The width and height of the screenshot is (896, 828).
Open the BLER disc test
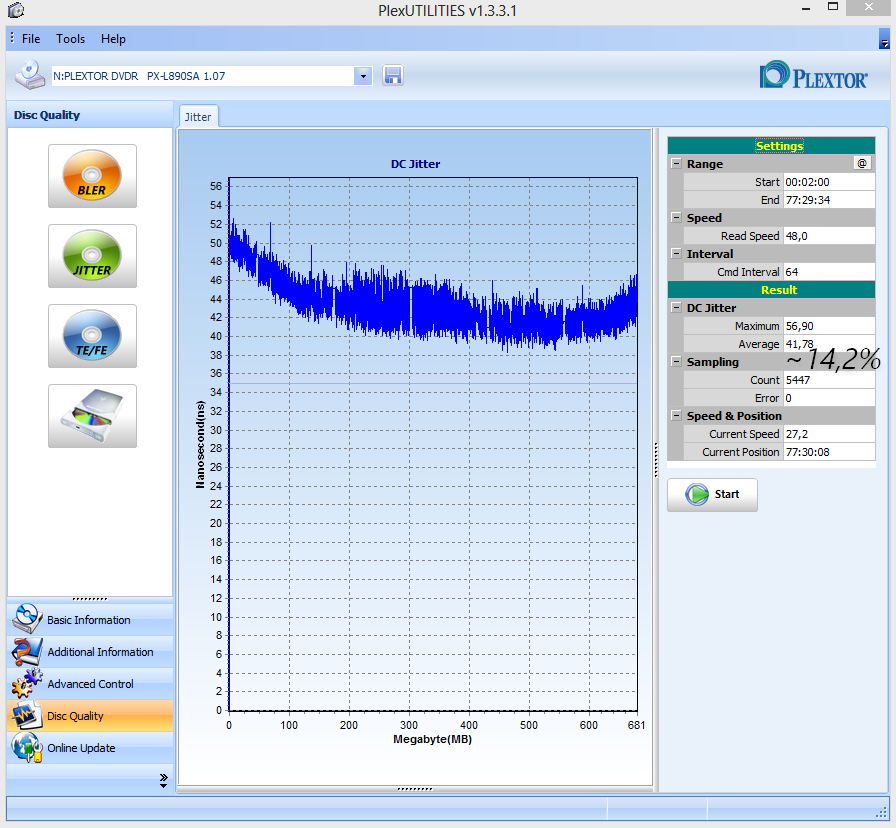point(92,176)
